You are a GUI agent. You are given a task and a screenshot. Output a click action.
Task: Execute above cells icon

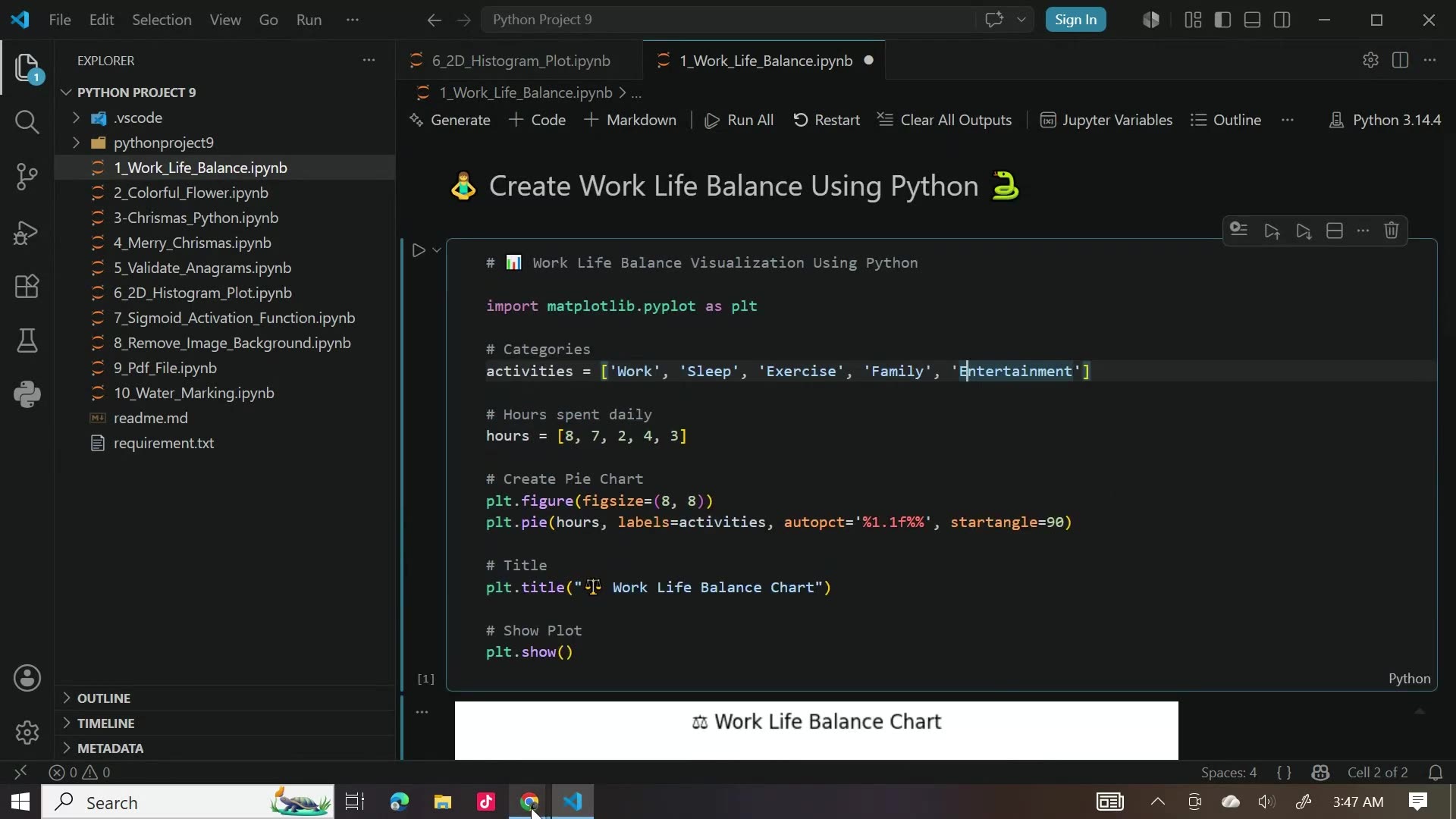coord(1272,231)
